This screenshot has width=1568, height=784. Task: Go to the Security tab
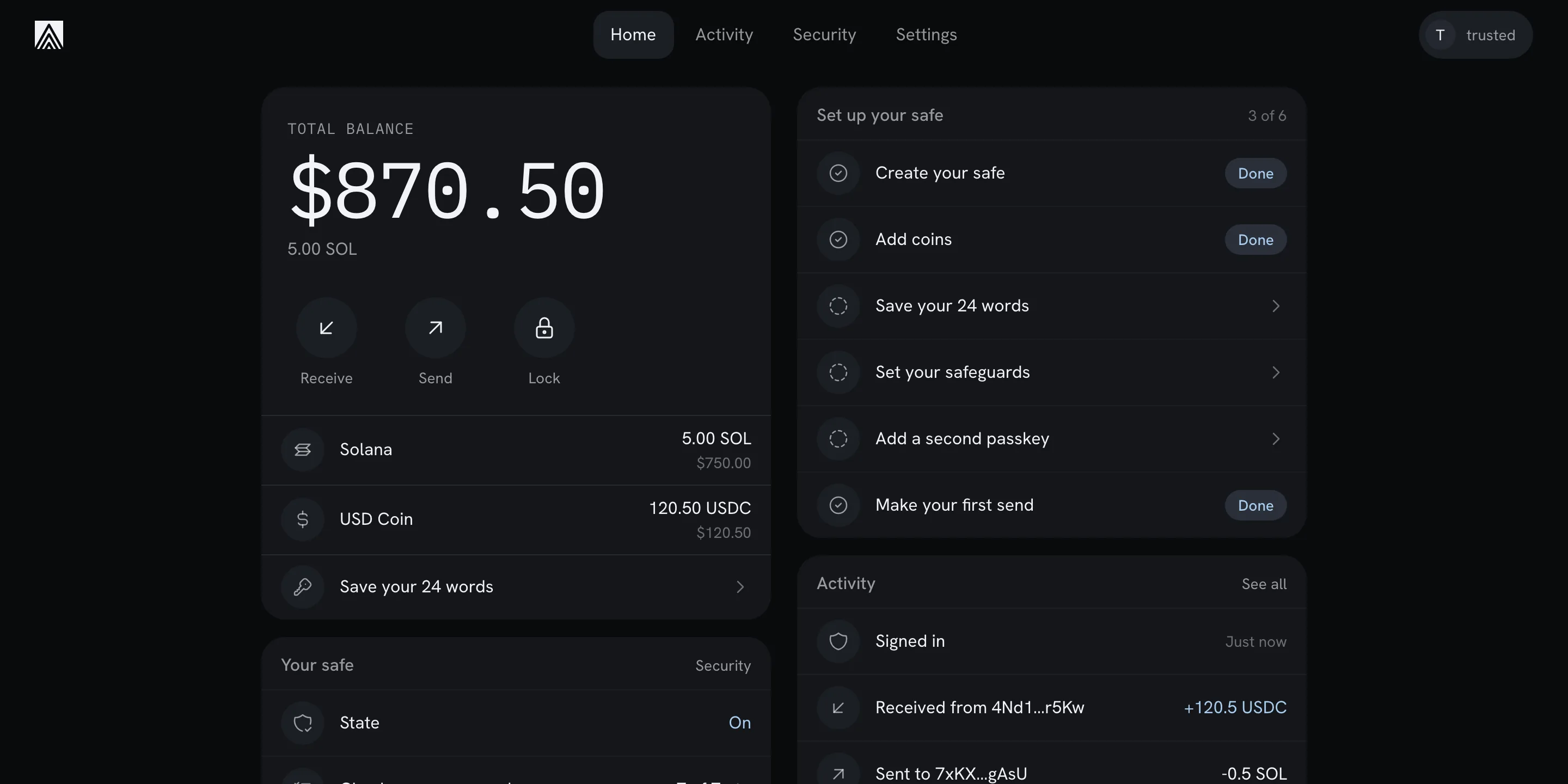[824, 35]
